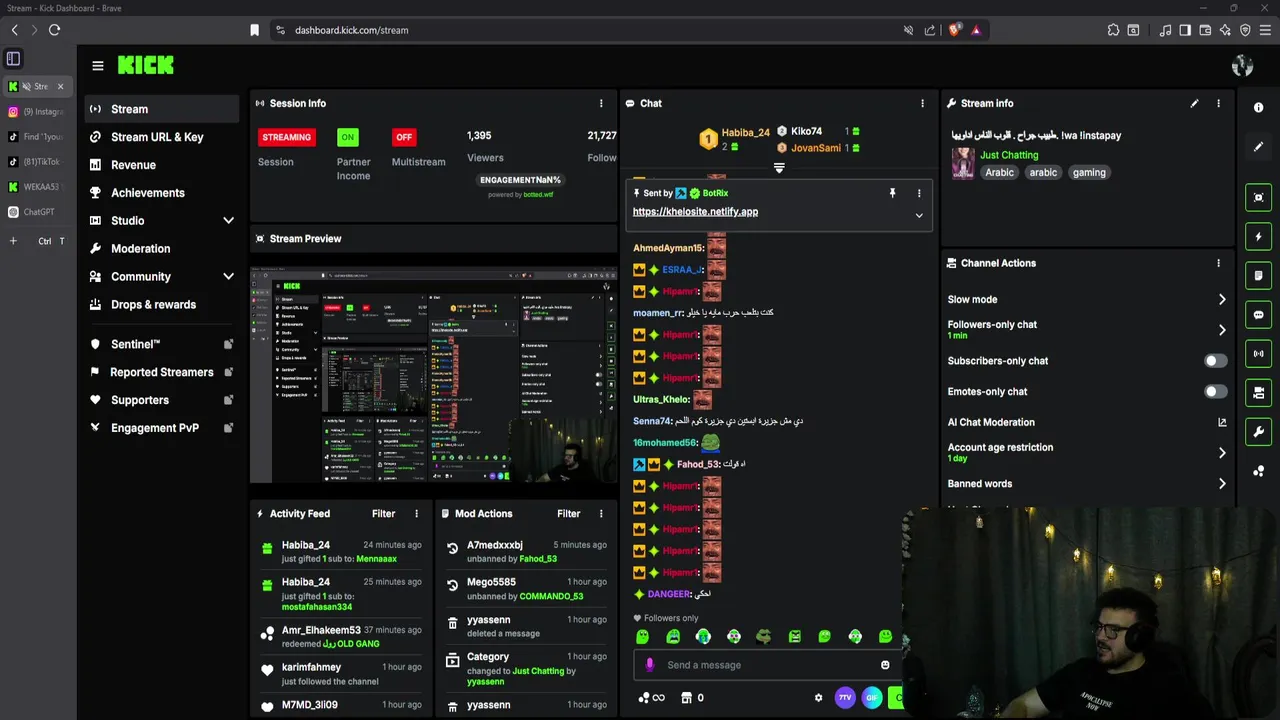This screenshot has width=1280, height=720.
Task: Open the hamburger menu beside the Kick logo
Action: coord(97,66)
